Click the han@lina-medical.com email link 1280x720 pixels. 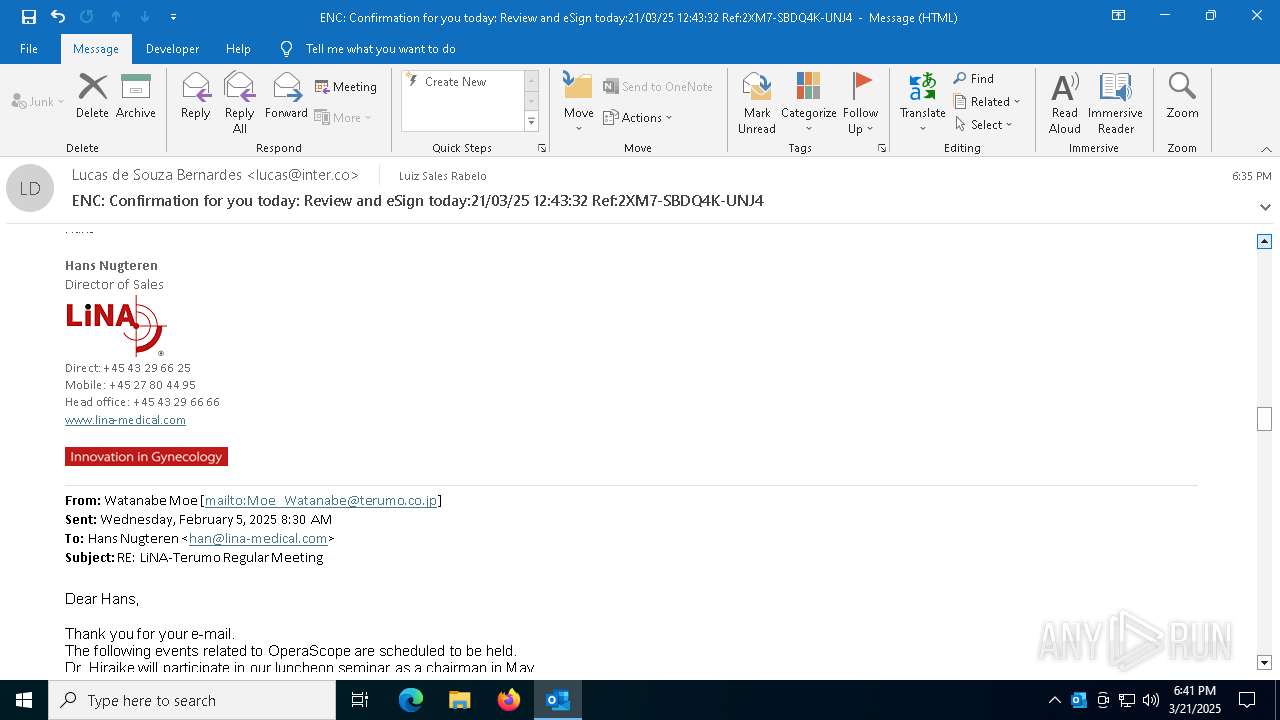click(x=258, y=538)
